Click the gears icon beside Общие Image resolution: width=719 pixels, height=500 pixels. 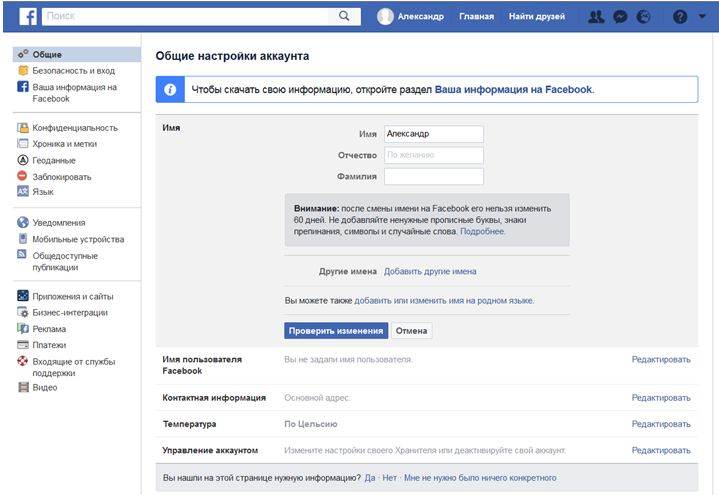click(23, 54)
